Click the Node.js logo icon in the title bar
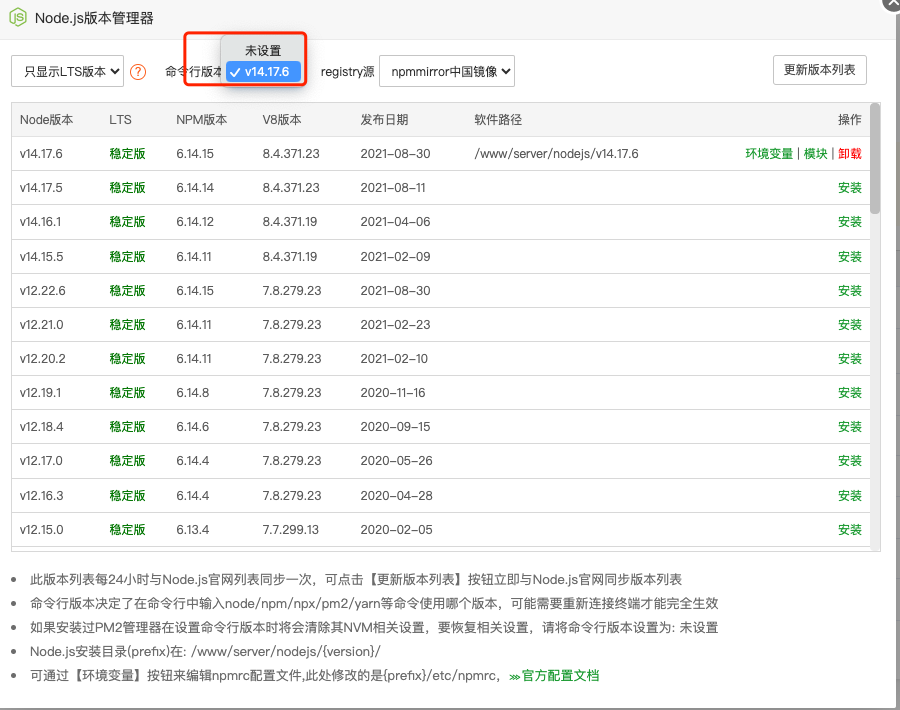The width and height of the screenshot is (900, 710). click(x=17, y=17)
